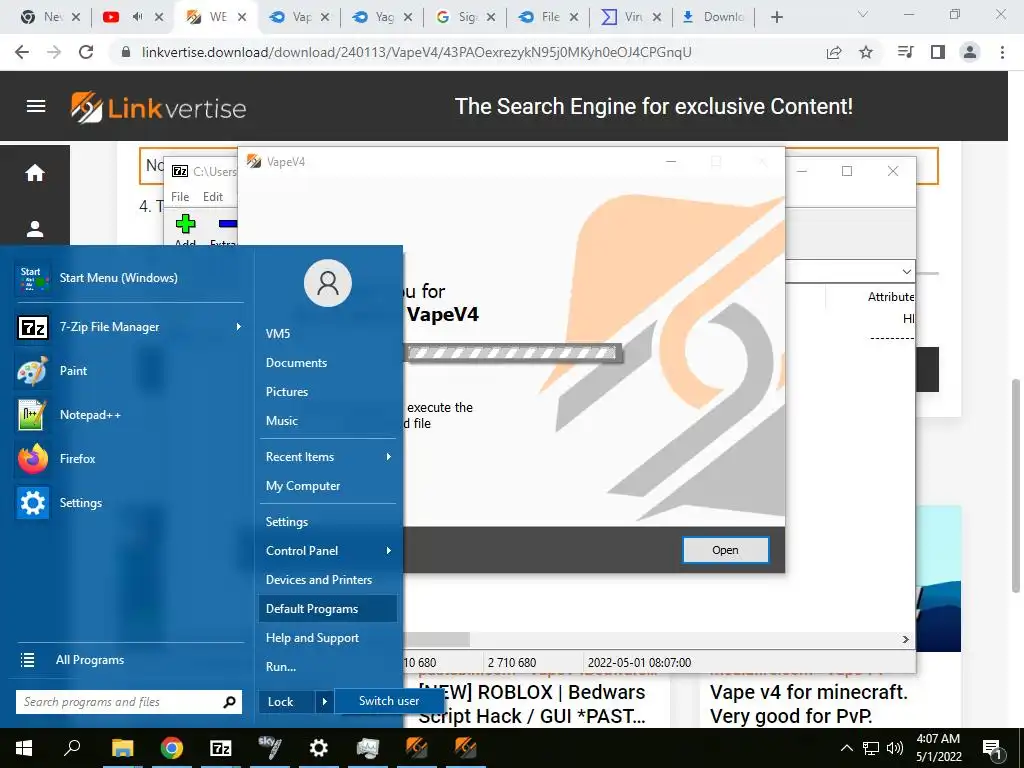
Task: Switch to 7-Zip on taskbar
Action: (221, 748)
